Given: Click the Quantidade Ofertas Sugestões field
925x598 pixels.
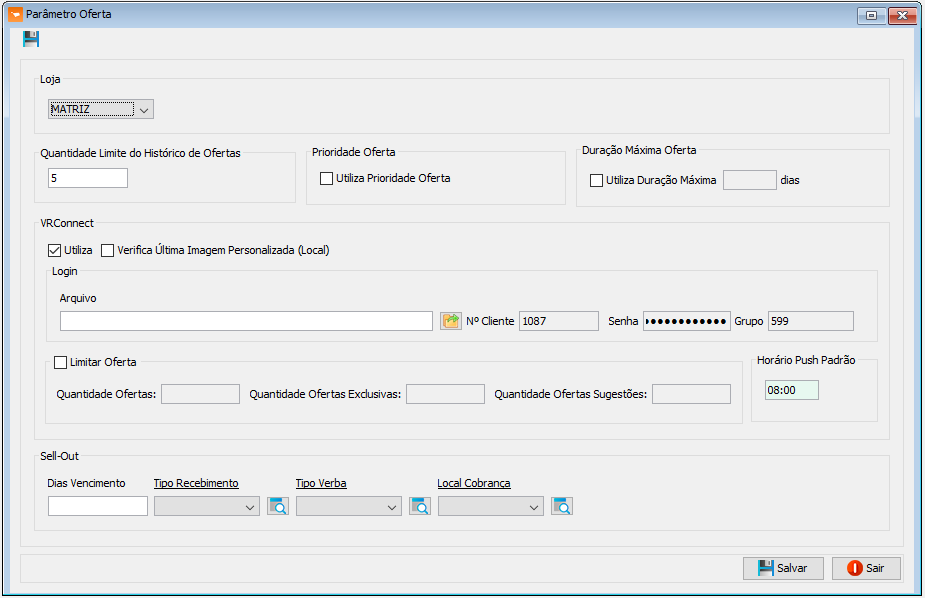Looking at the screenshot, I should 691,394.
